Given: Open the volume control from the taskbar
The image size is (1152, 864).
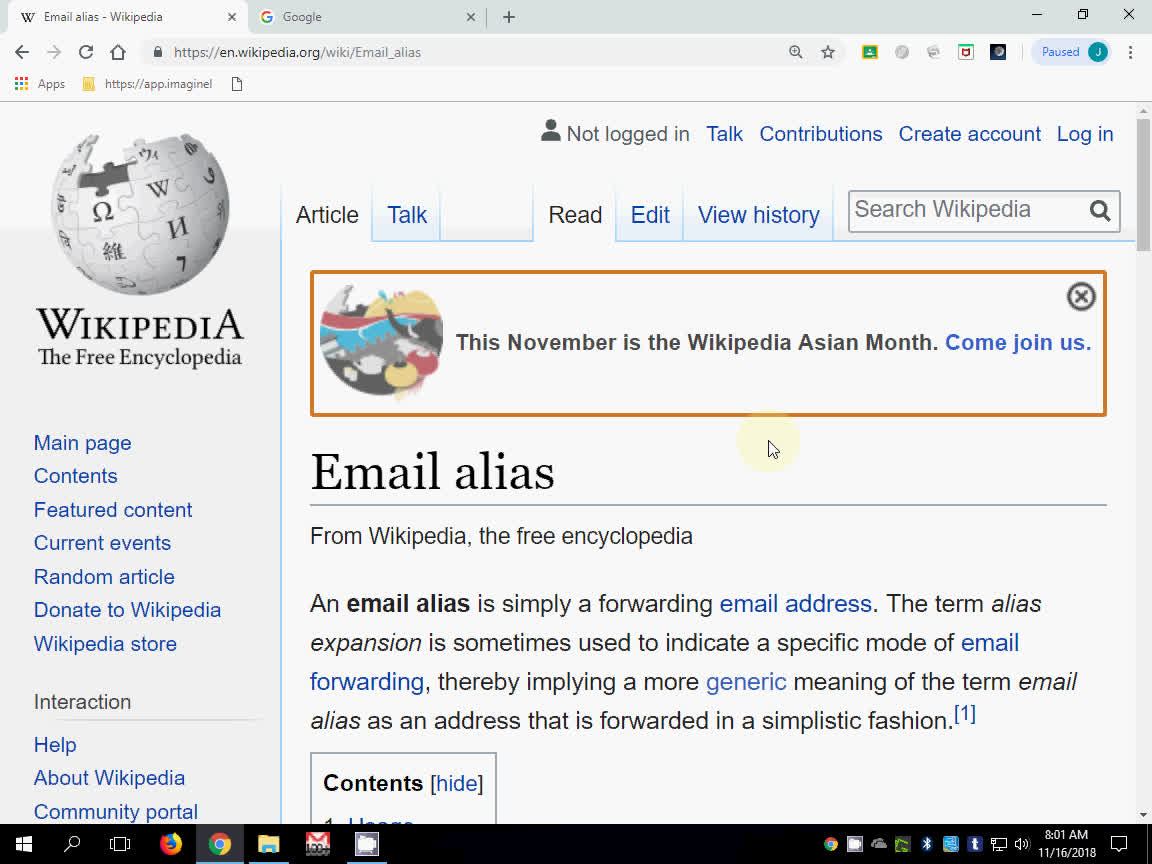Looking at the screenshot, I should pyautogui.click(x=1022, y=843).
